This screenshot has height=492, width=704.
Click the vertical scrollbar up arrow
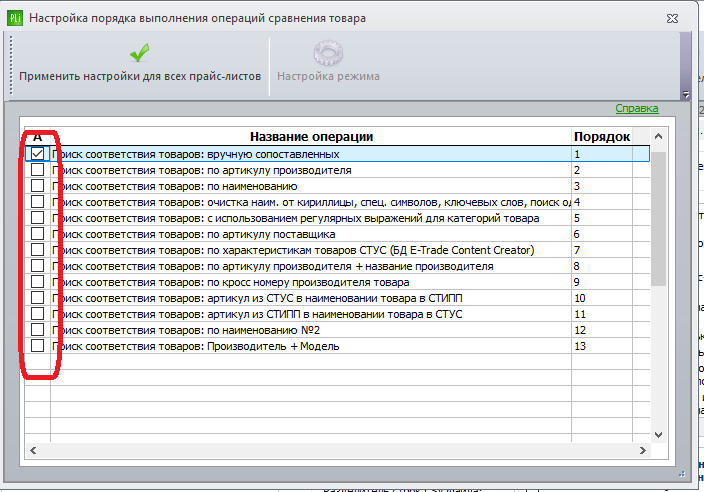point(658,136)
